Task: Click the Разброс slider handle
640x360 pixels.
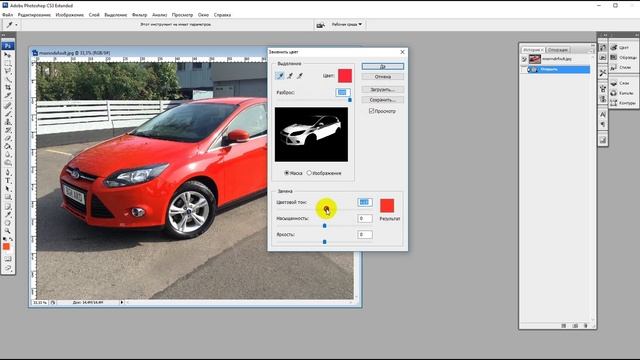Action: [x=349, y=100]
